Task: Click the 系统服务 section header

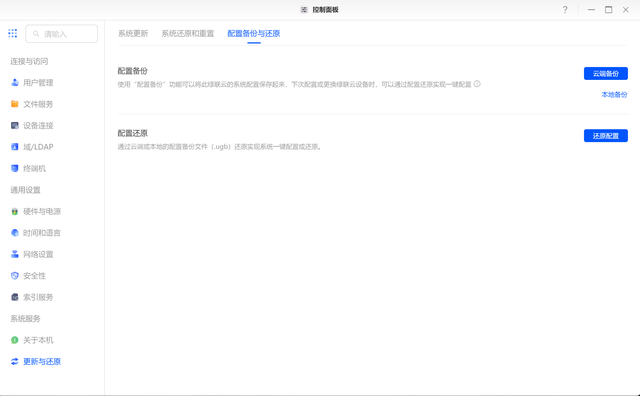Action: [x=25, y=318]
